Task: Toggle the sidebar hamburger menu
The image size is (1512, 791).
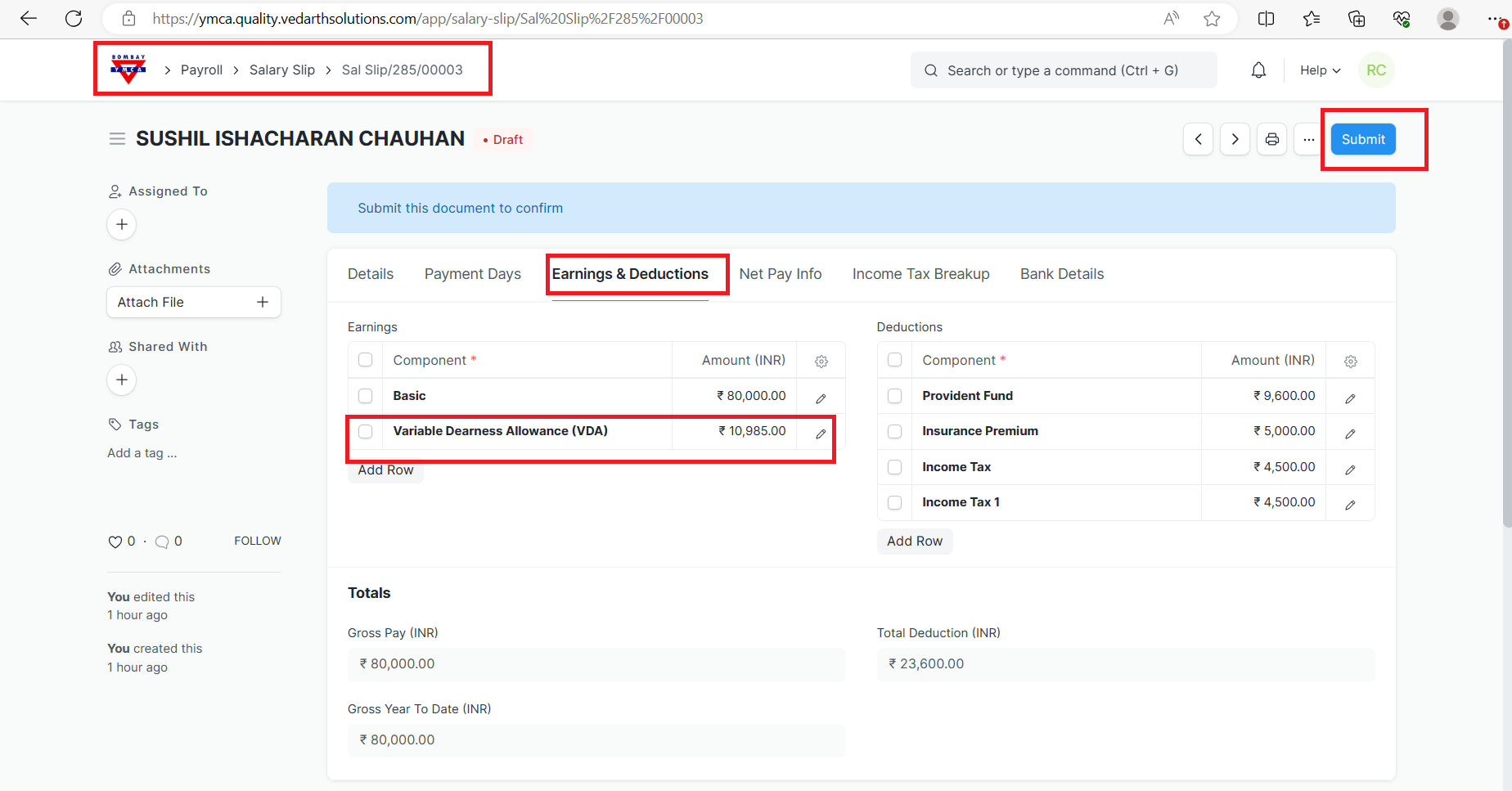Action: 117,139
